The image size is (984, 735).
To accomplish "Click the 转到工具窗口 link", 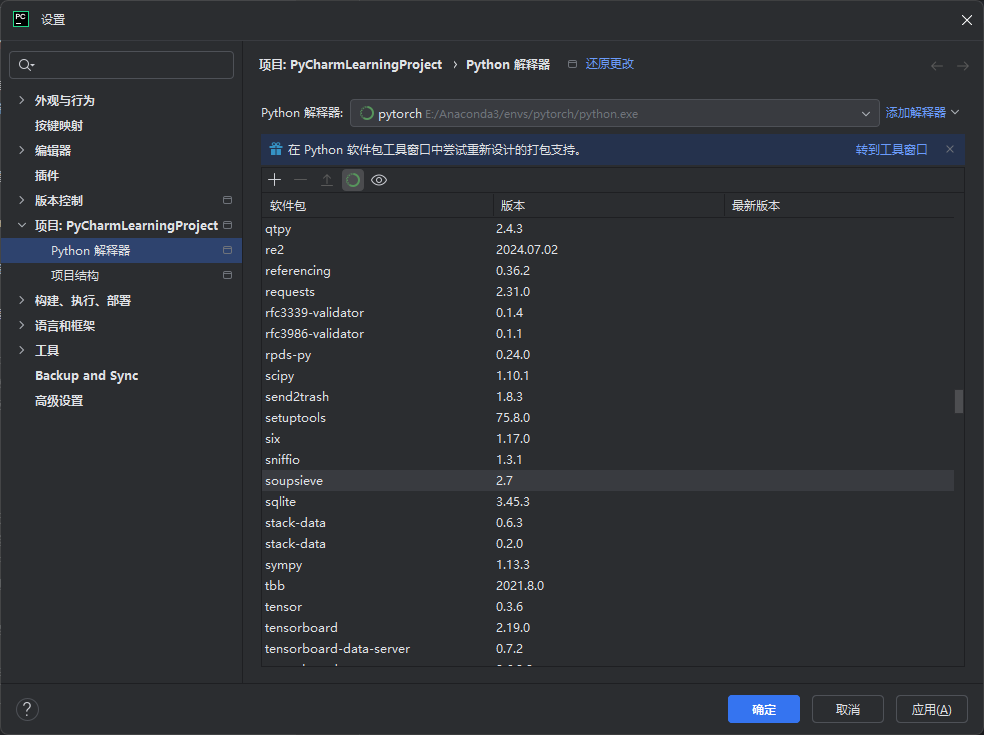I will 891,149.
